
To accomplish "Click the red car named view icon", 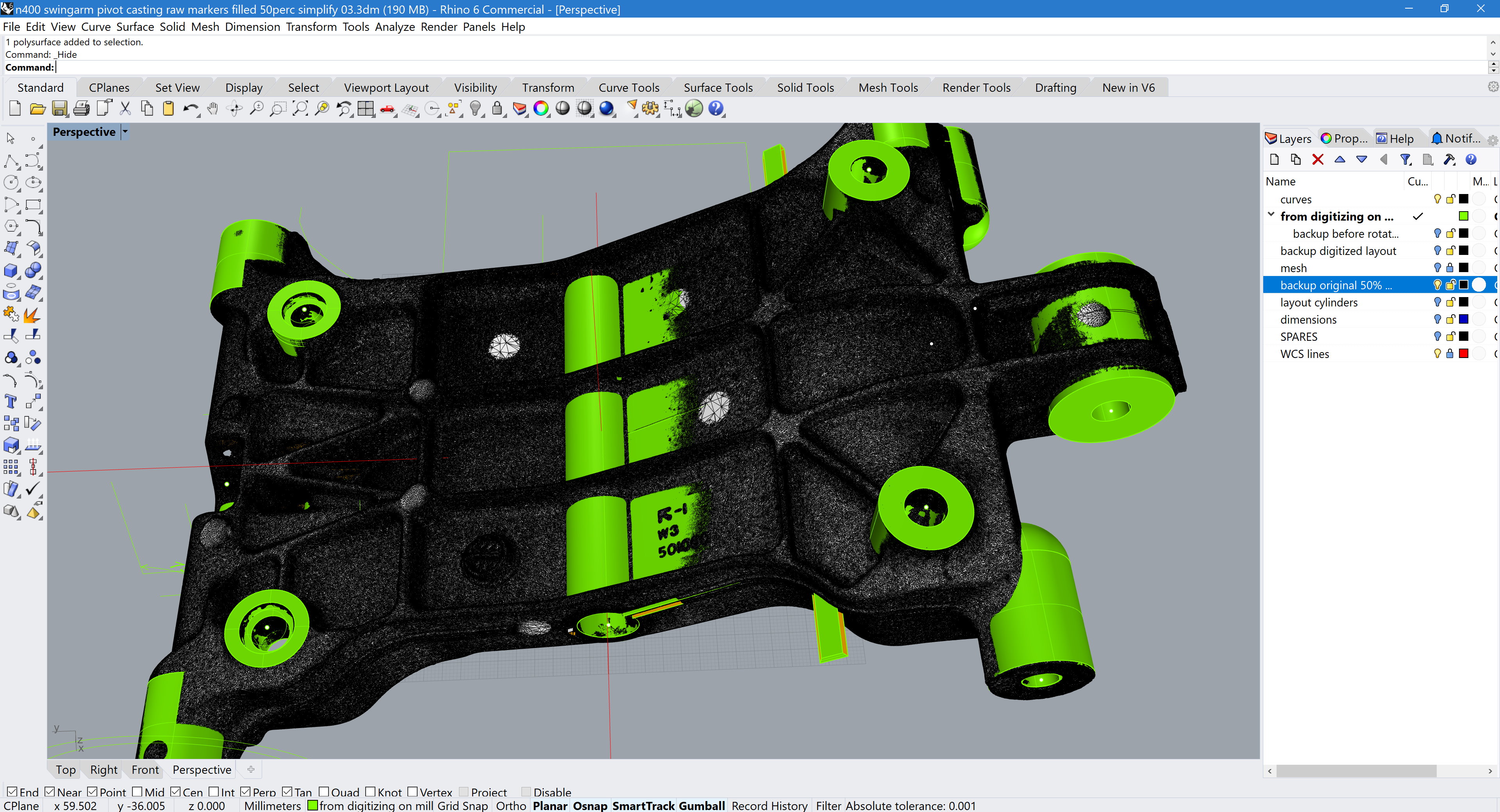I will click(388, 108).
